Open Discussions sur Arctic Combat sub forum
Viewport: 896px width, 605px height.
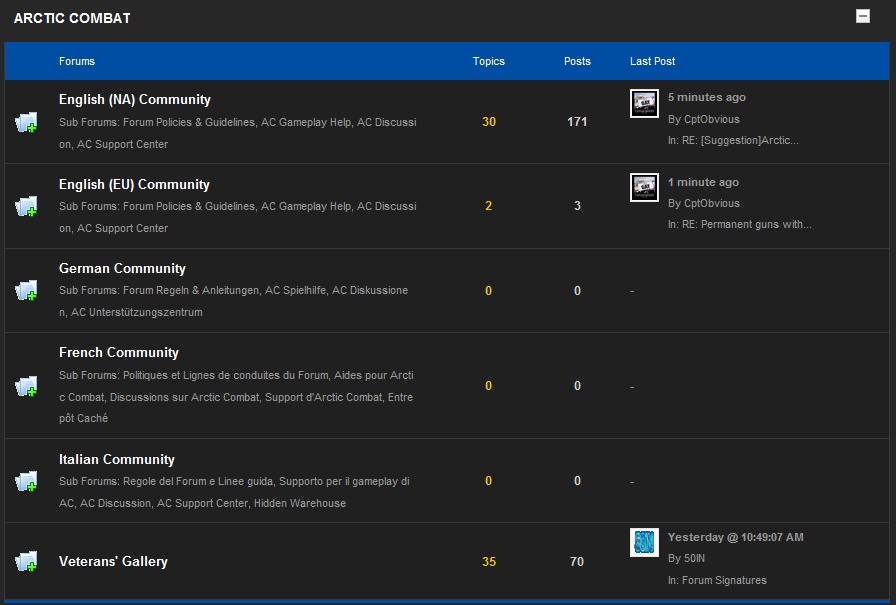tap(185, 397)
